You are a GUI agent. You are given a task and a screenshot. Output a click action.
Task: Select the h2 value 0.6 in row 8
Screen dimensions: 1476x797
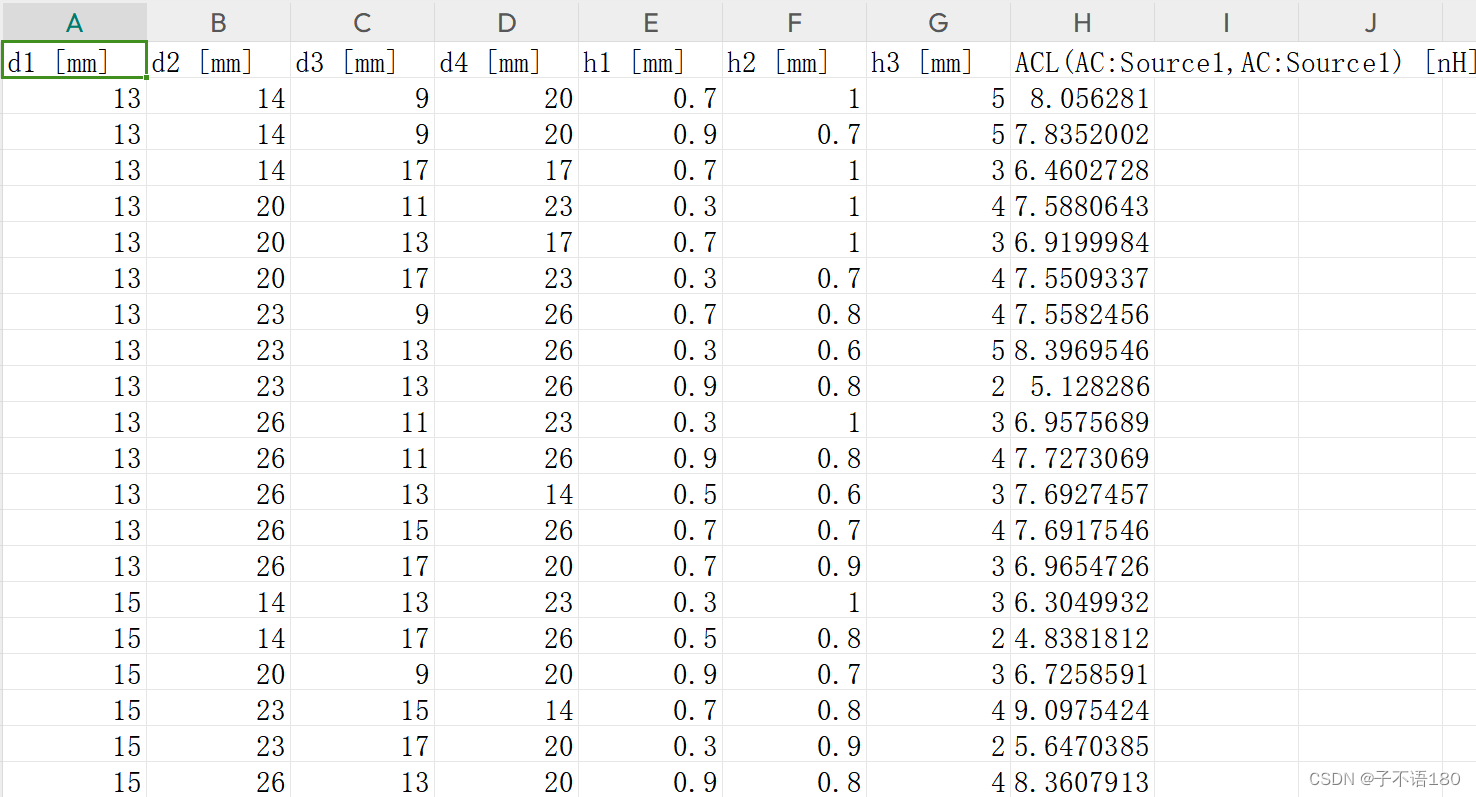(x=793, y=350)
